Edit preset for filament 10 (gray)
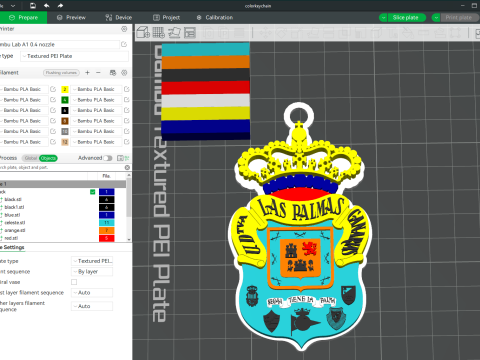Viewport: 480px width, 360px height. (127, 131)
